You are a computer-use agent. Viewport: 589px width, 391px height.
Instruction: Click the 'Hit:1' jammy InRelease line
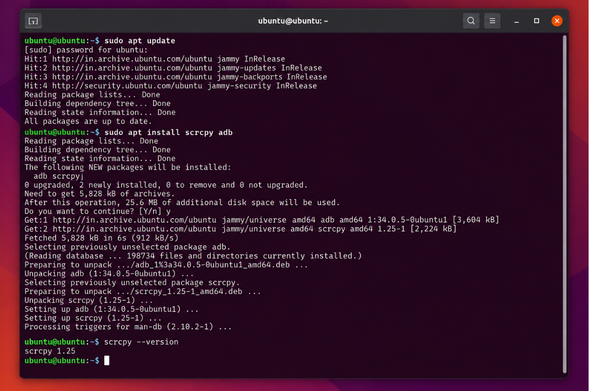[x=155, y=59]
